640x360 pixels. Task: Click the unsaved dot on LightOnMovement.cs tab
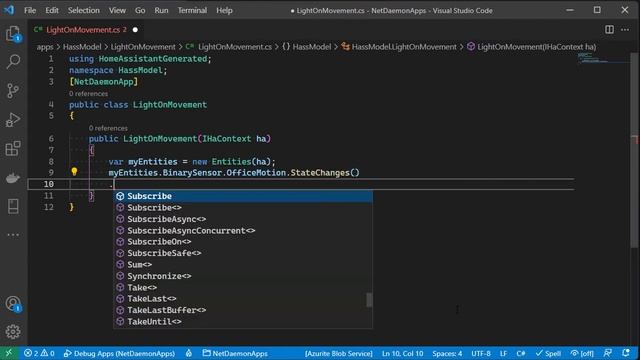[135, 30]
